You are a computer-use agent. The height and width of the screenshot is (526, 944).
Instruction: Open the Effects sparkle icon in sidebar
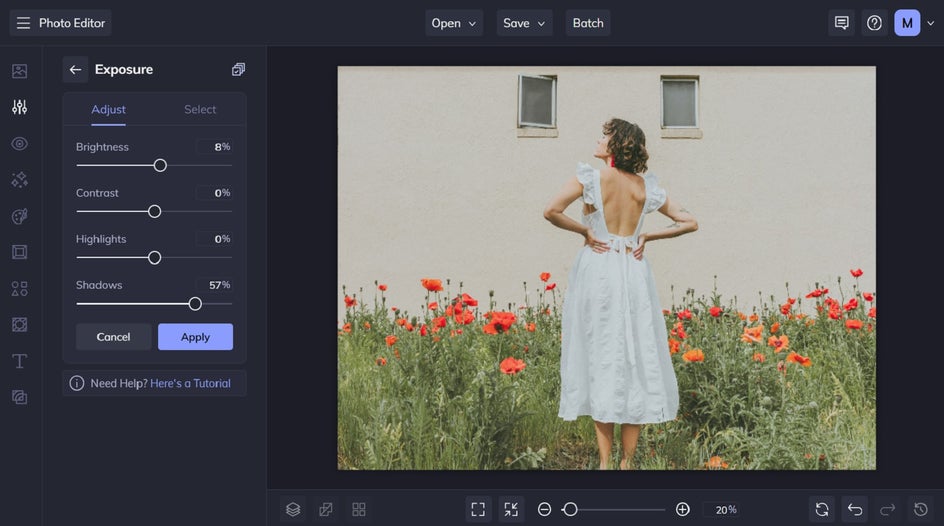coord(19,180)
